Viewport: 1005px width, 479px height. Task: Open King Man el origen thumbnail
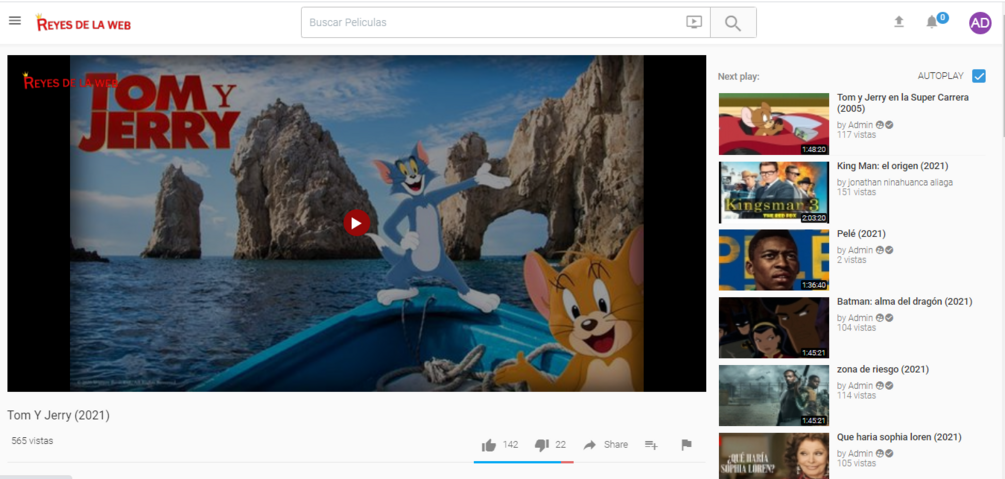(774, 192)
